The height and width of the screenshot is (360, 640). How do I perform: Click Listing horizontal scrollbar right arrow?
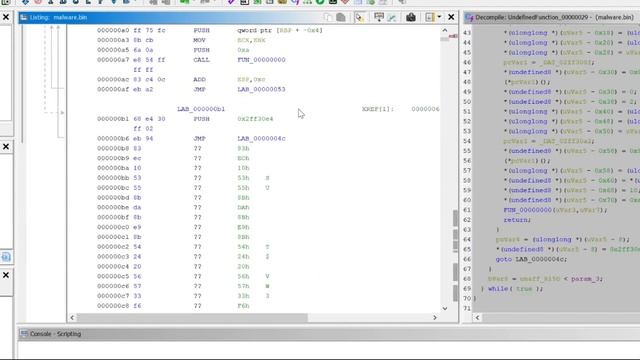tap(435, 318)
